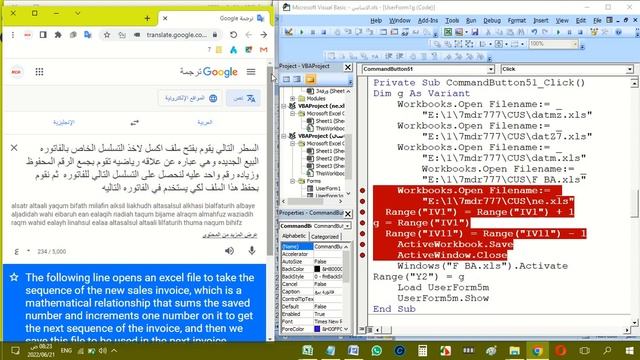Screen dimensions: 640x360
Task: Open Chrome extensions puzzle icon
Action: click(58, 35)
